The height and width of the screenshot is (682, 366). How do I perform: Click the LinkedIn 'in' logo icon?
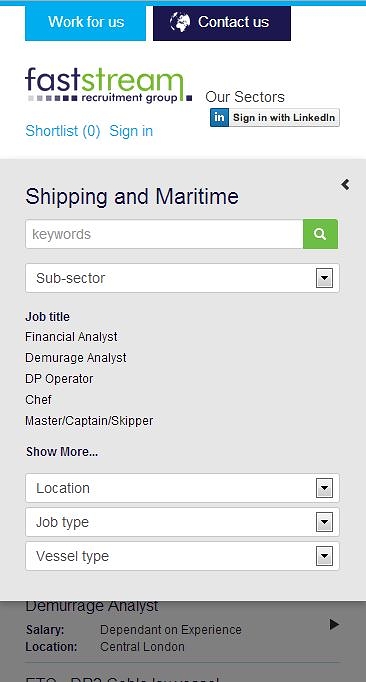pos(219,117)
